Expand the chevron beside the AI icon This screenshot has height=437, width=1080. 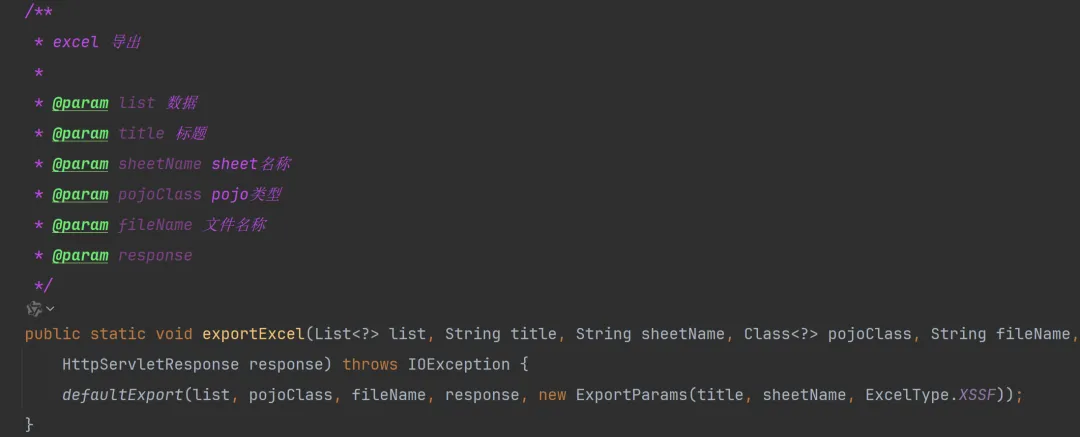pos(50,308)
